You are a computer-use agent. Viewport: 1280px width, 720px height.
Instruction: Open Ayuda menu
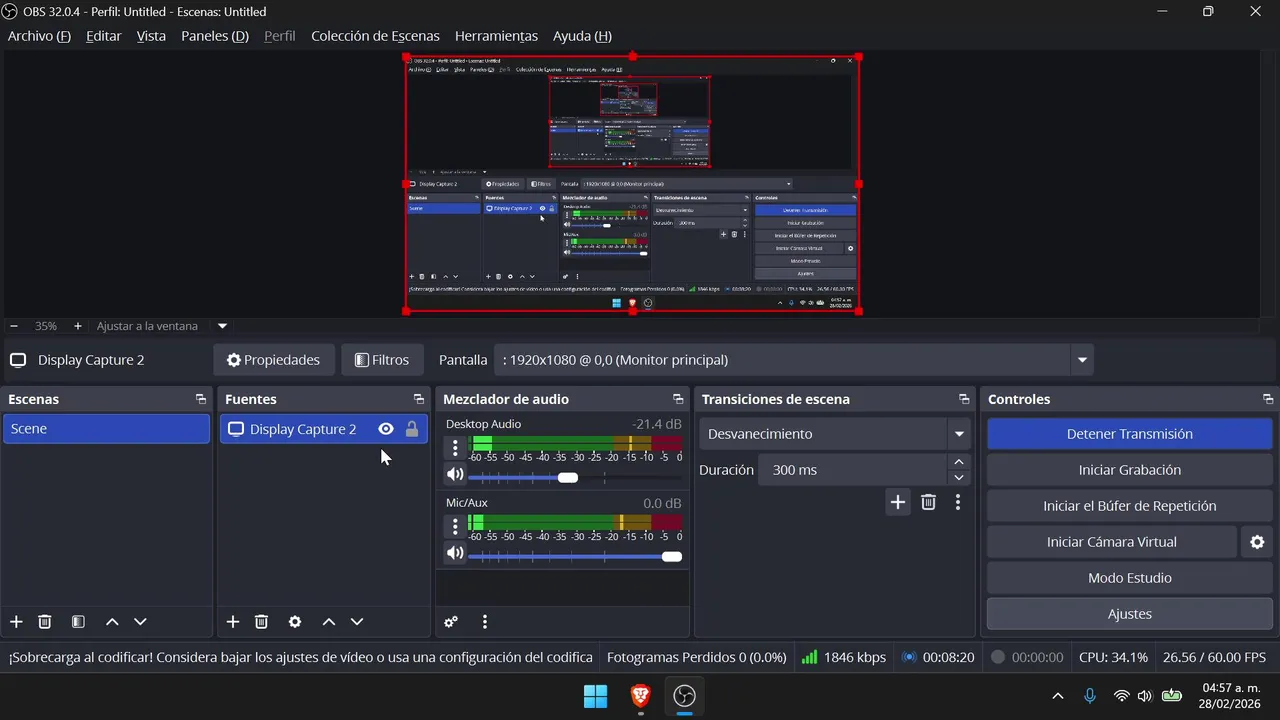coord(582,36)
